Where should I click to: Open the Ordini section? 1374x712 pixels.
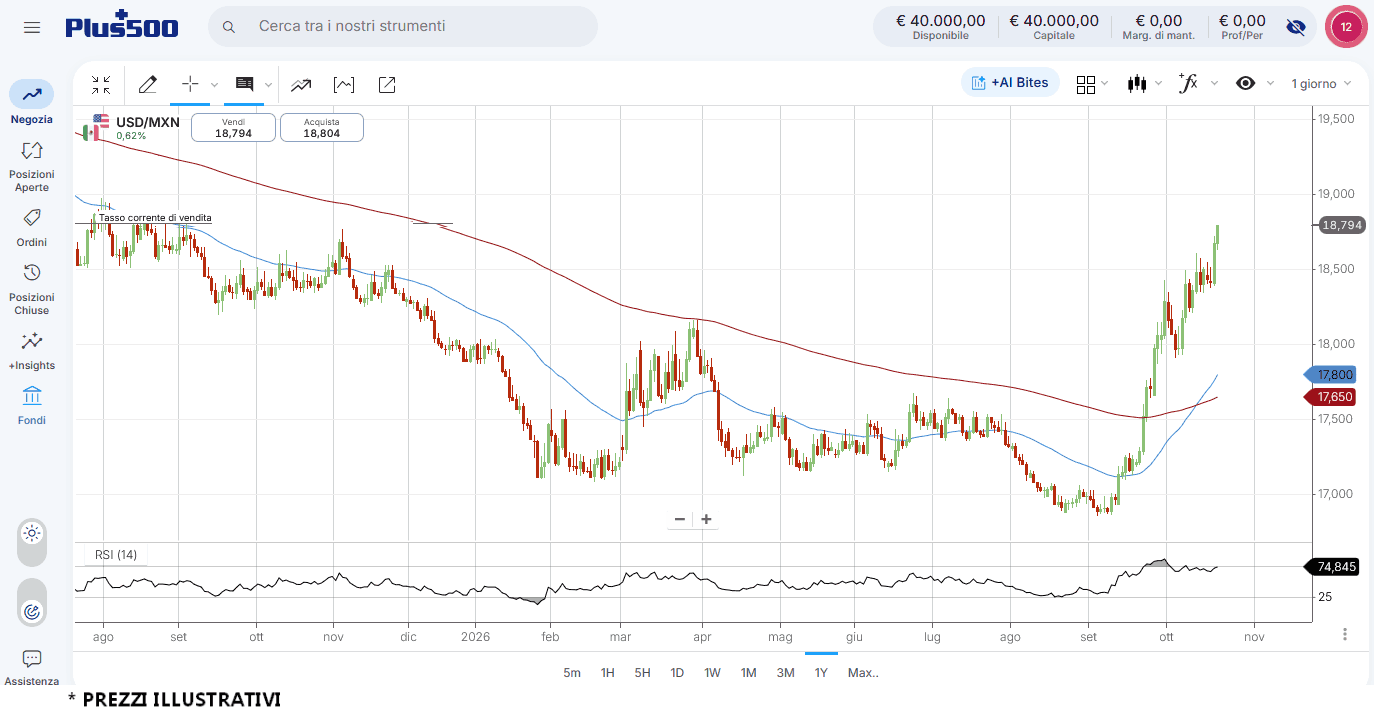32,228
